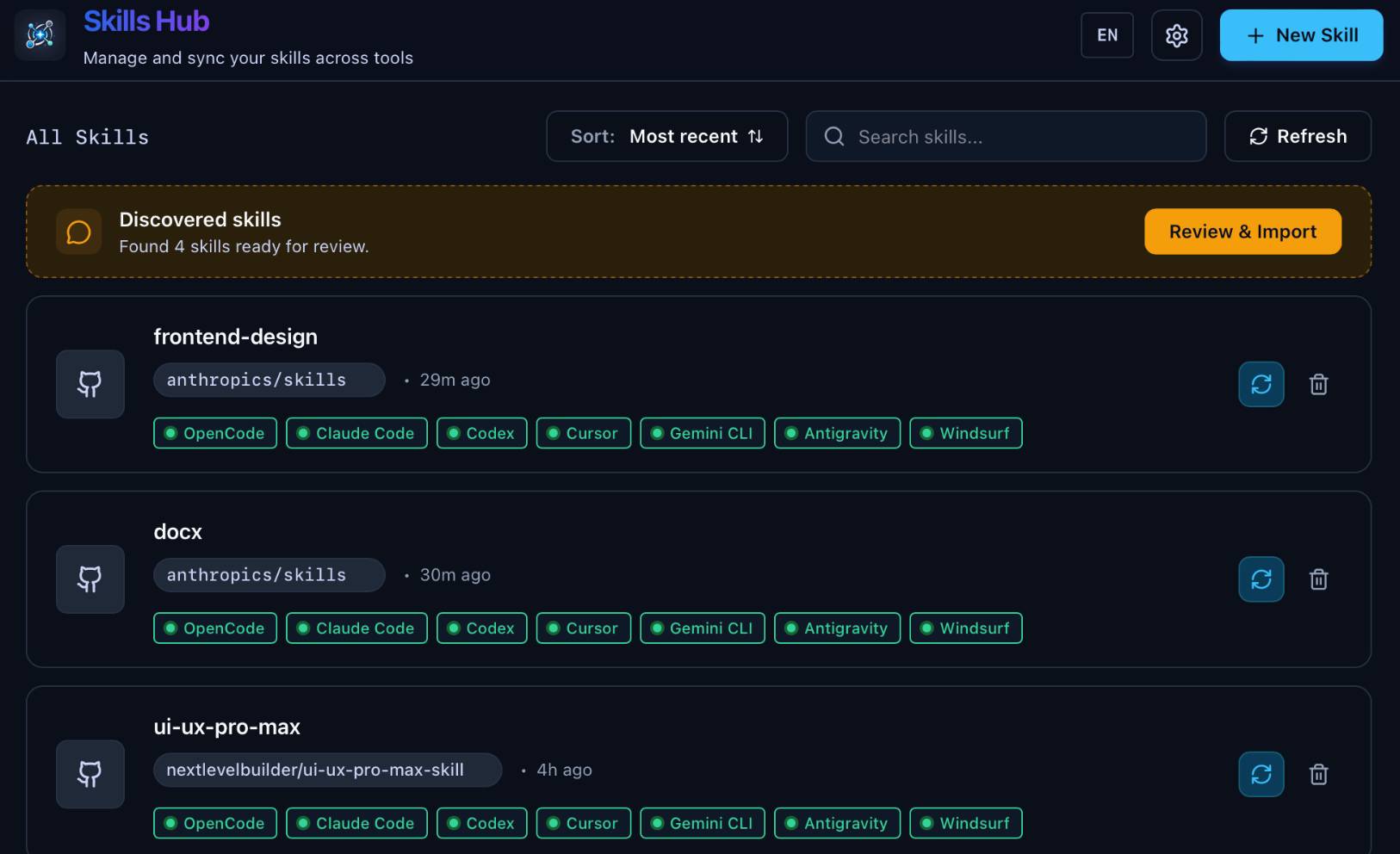Toggle Gemini CLI on frontend-design
Viewport: 1400px width, 854px height.
coord(702,433)
